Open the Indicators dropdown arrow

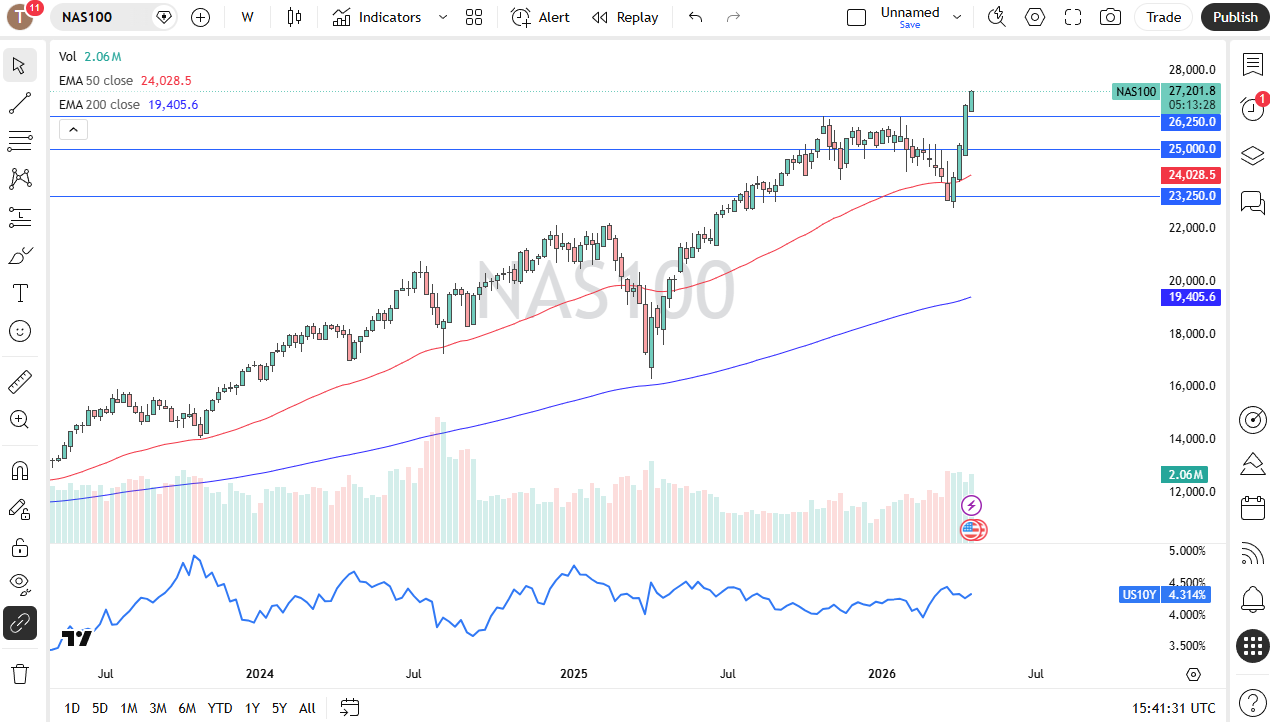(x=443, y=17)
